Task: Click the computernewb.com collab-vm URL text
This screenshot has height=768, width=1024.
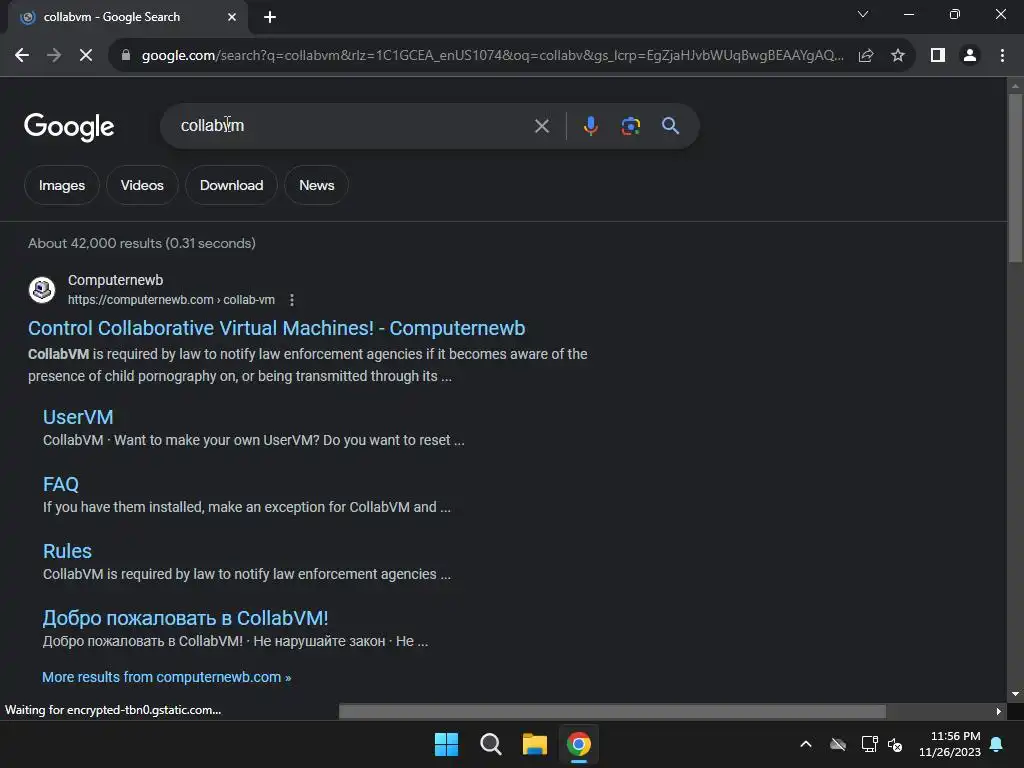Action: click(171, 300)
